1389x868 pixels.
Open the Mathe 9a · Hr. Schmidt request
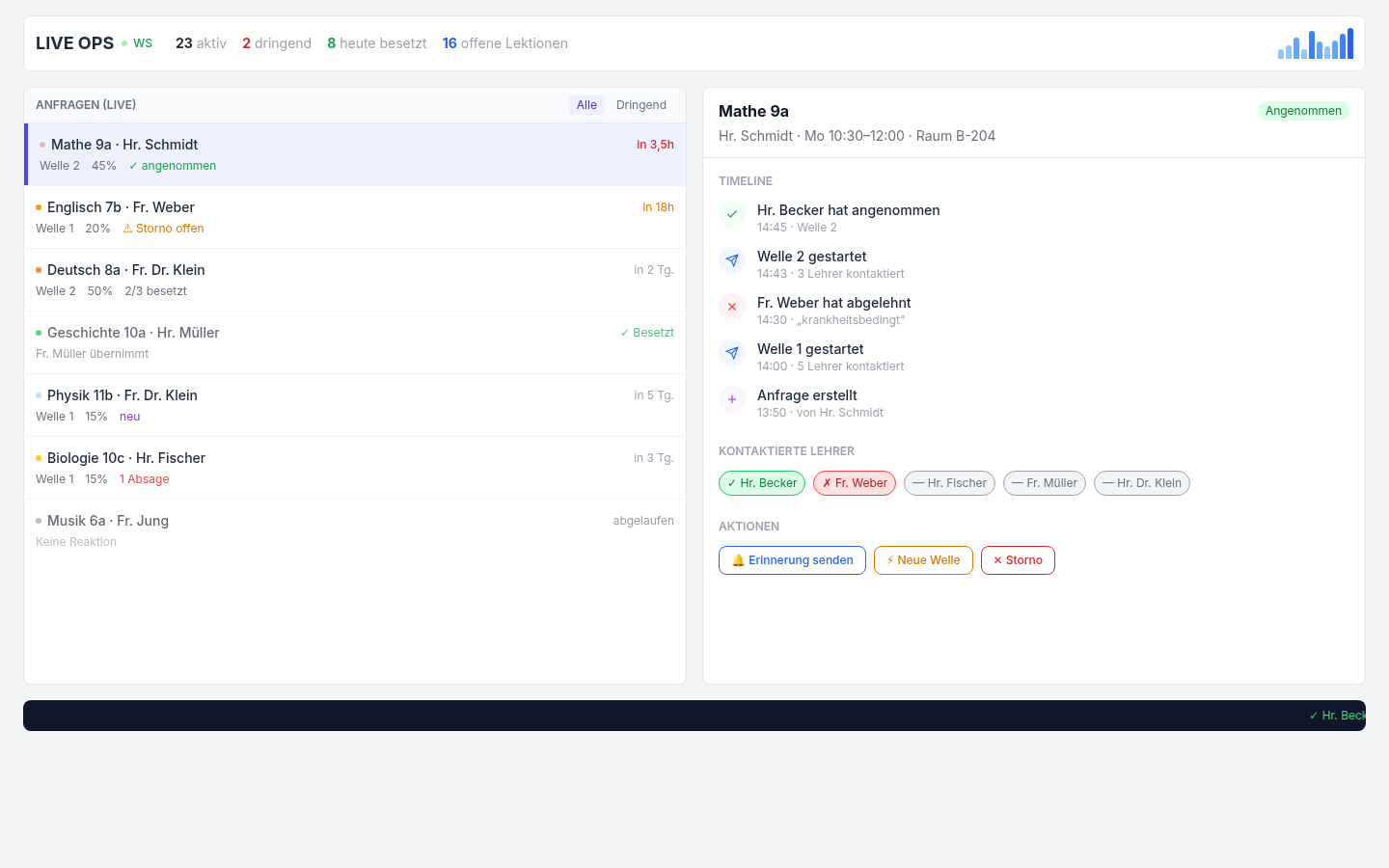tap(355, 154)
